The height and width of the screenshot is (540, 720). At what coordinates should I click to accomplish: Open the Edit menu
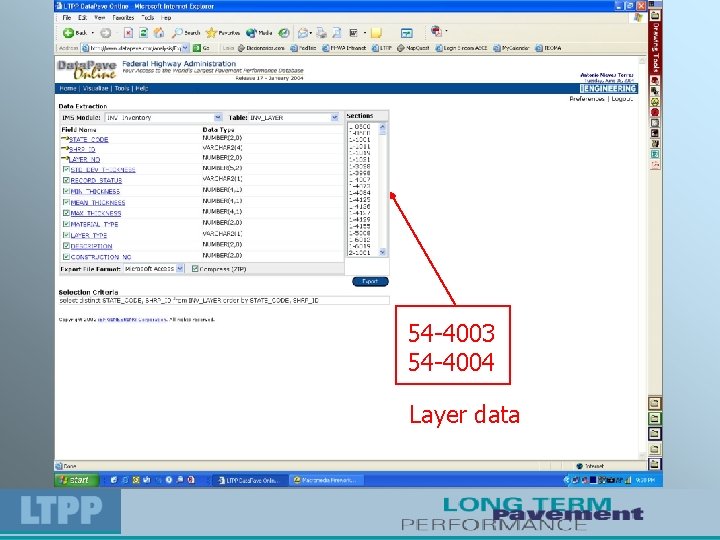tap(83, 17)
